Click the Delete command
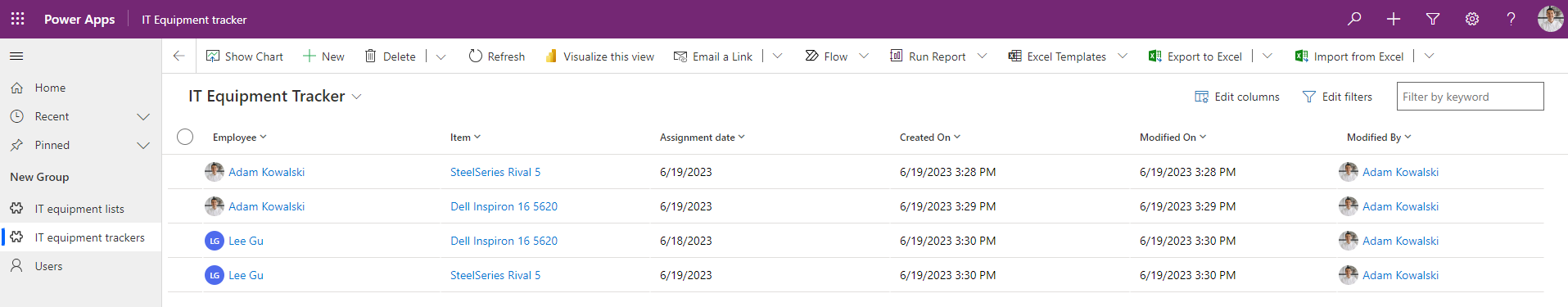 pyautogui.click(x=390, y=56)
